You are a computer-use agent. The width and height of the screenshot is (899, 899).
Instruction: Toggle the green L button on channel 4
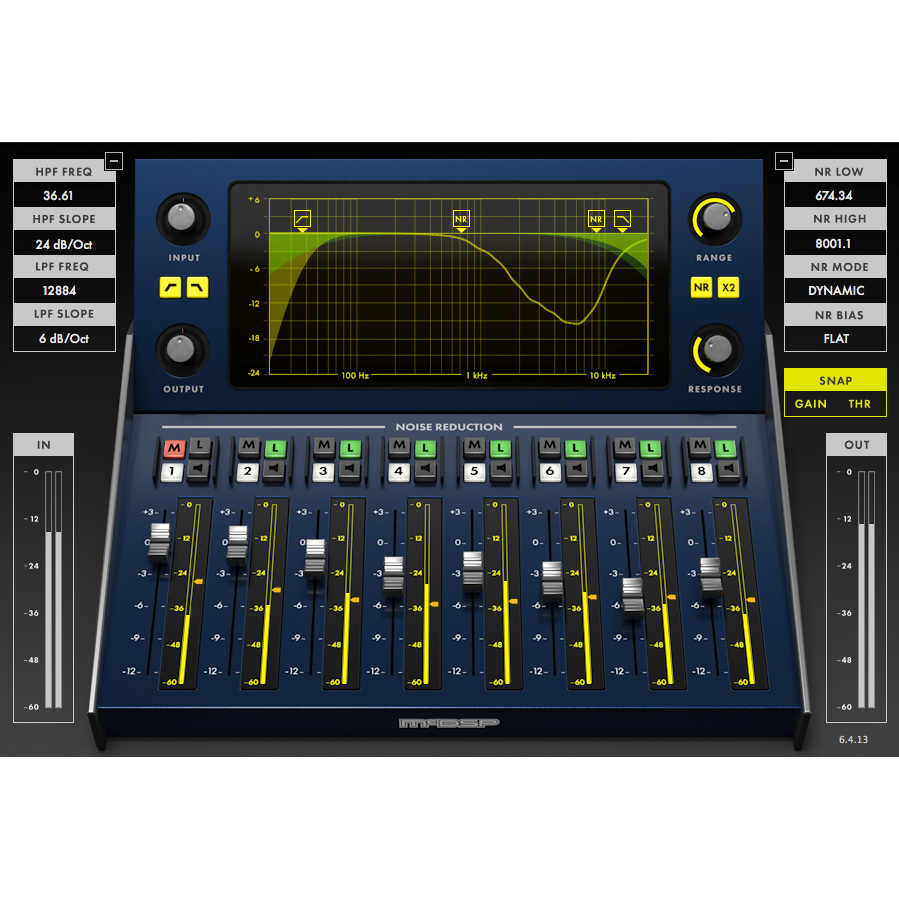pyautogui.click(x=425, y=446)
